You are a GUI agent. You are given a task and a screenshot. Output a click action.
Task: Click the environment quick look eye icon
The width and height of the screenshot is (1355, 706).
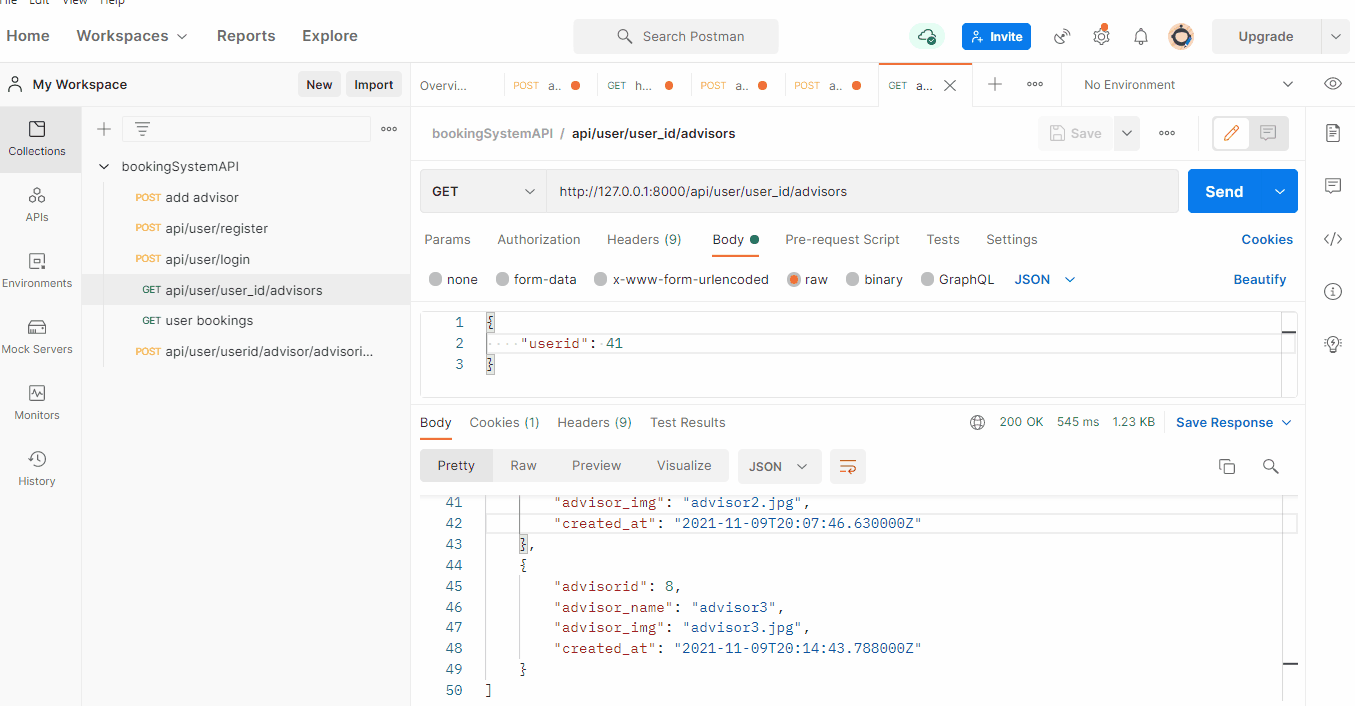coord(1333,84)
